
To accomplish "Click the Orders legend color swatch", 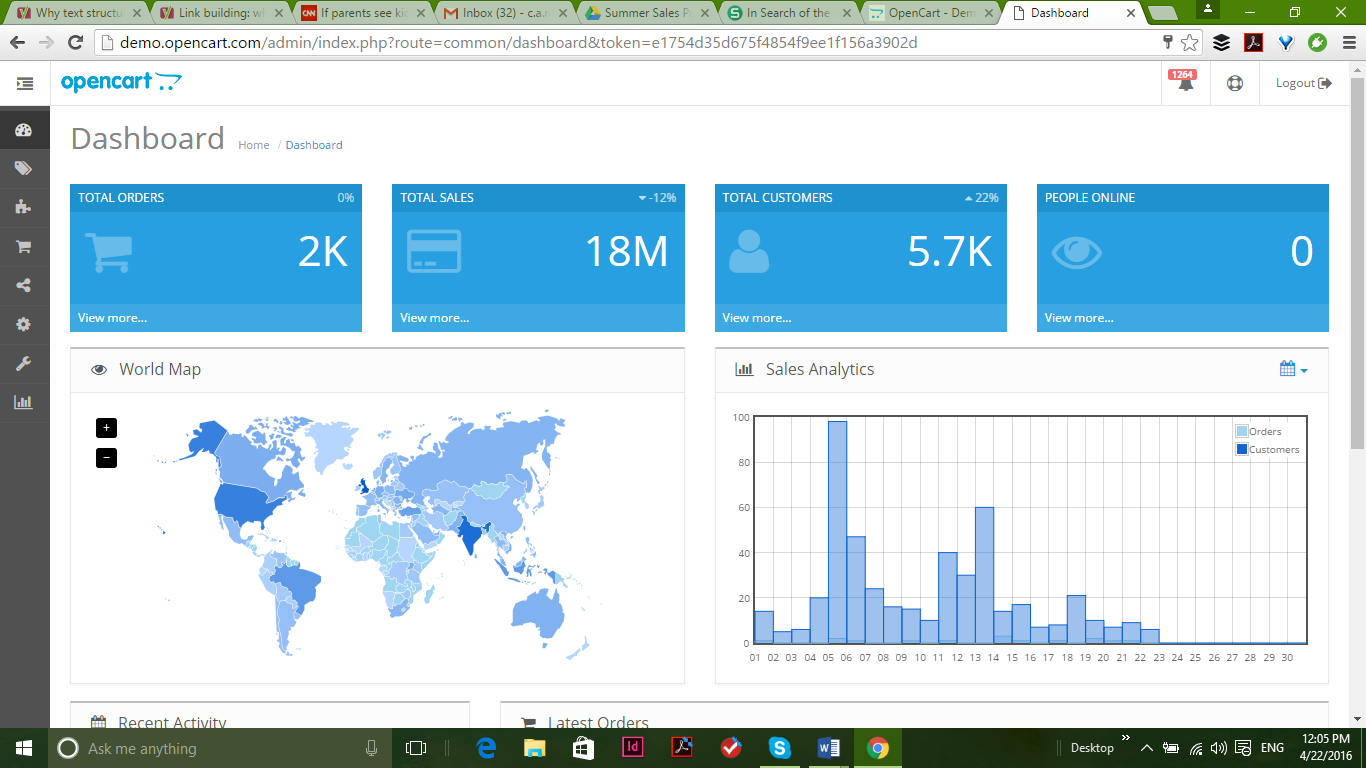I will pos(1242,432).
